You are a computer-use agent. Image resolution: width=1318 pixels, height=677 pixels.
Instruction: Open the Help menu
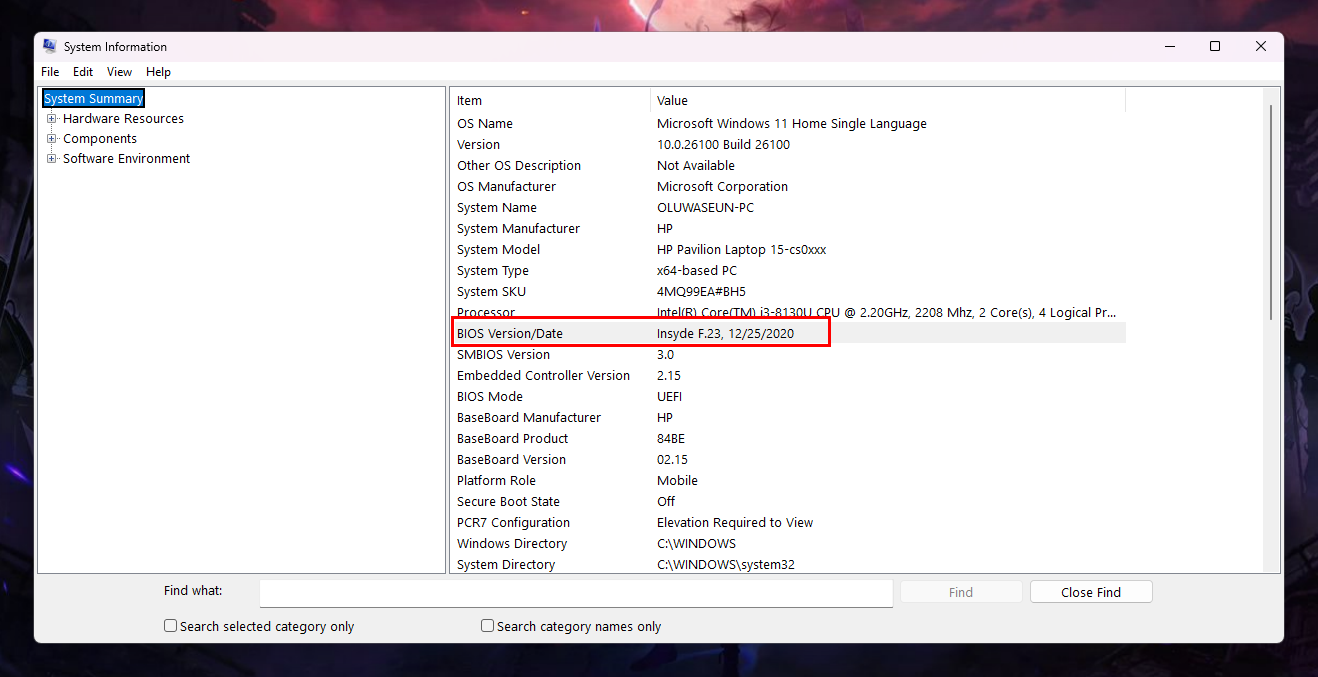(158, 71)
